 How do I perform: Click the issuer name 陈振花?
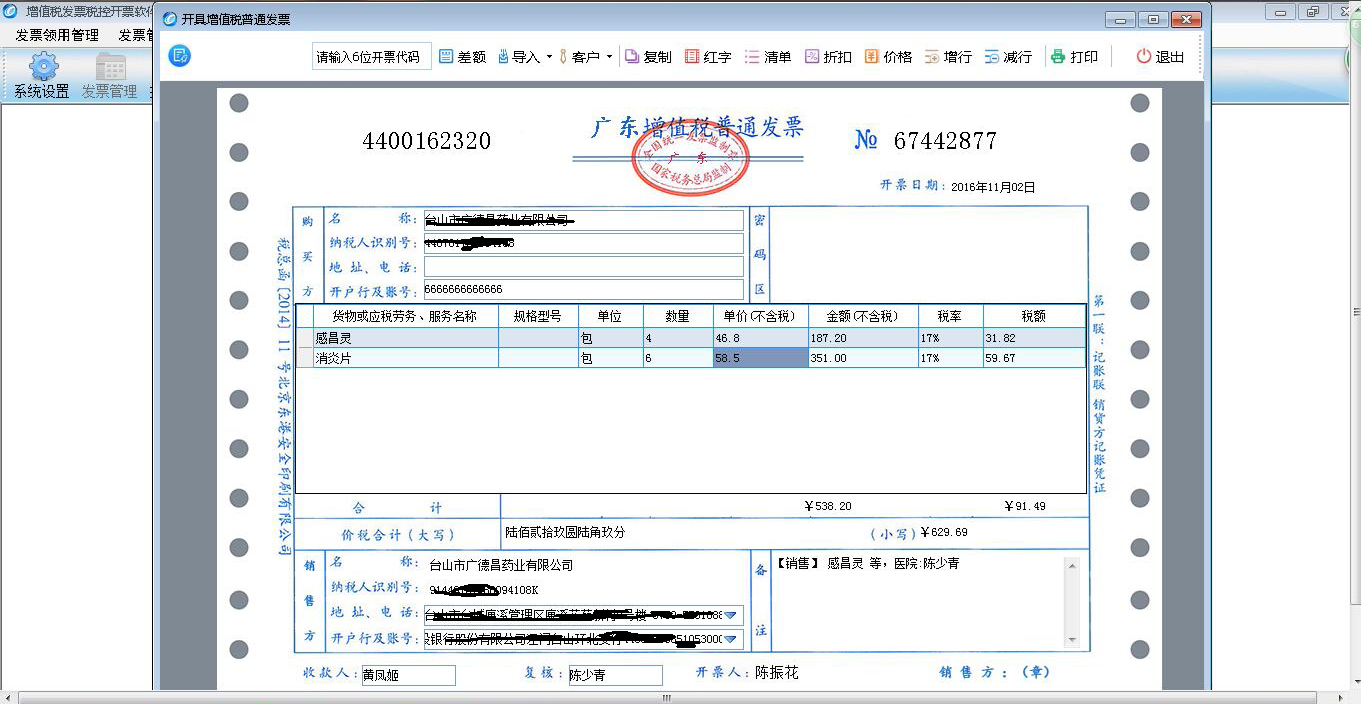[x=777, y=673]
